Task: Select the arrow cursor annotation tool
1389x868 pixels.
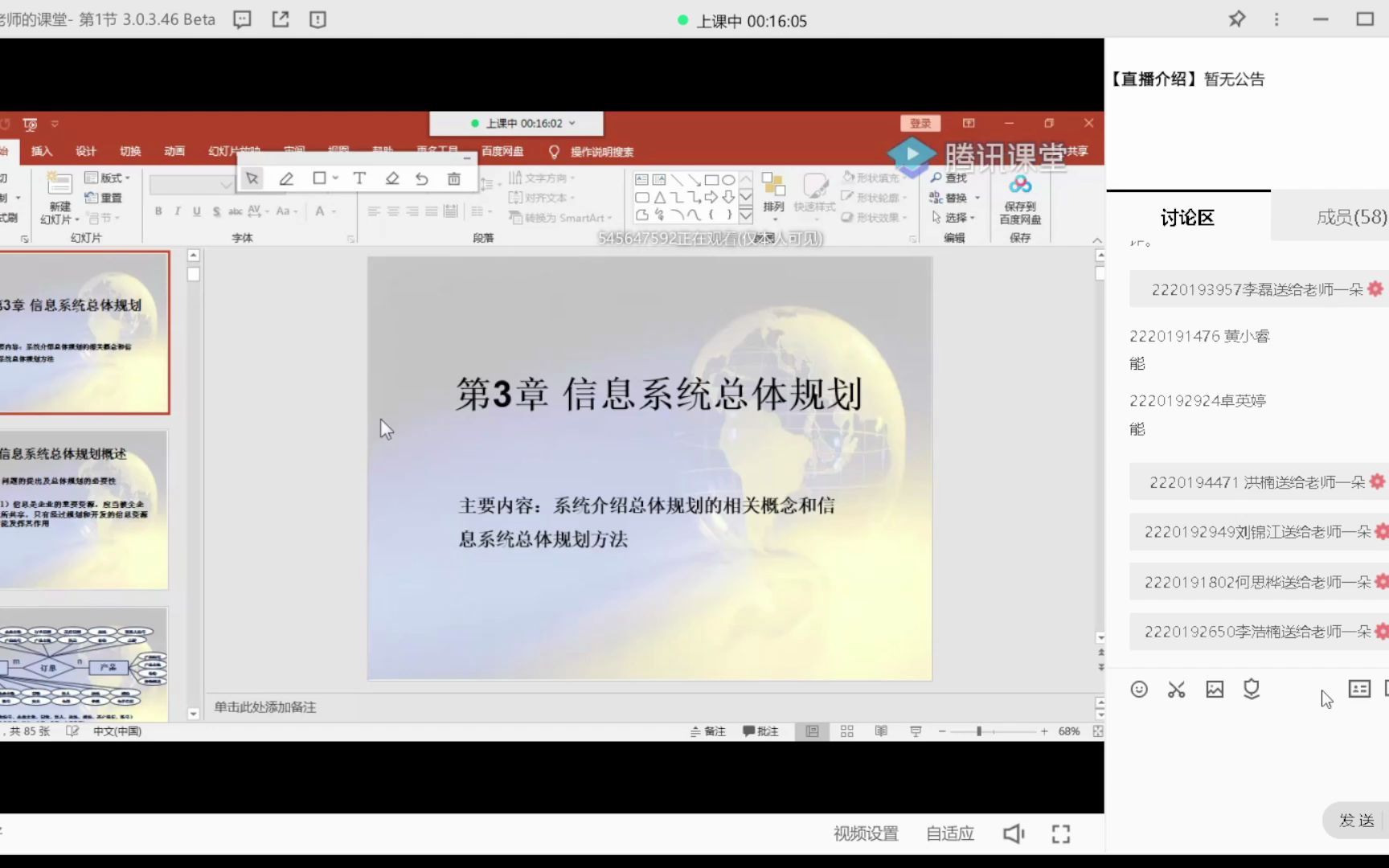Action: pos(252,178)
